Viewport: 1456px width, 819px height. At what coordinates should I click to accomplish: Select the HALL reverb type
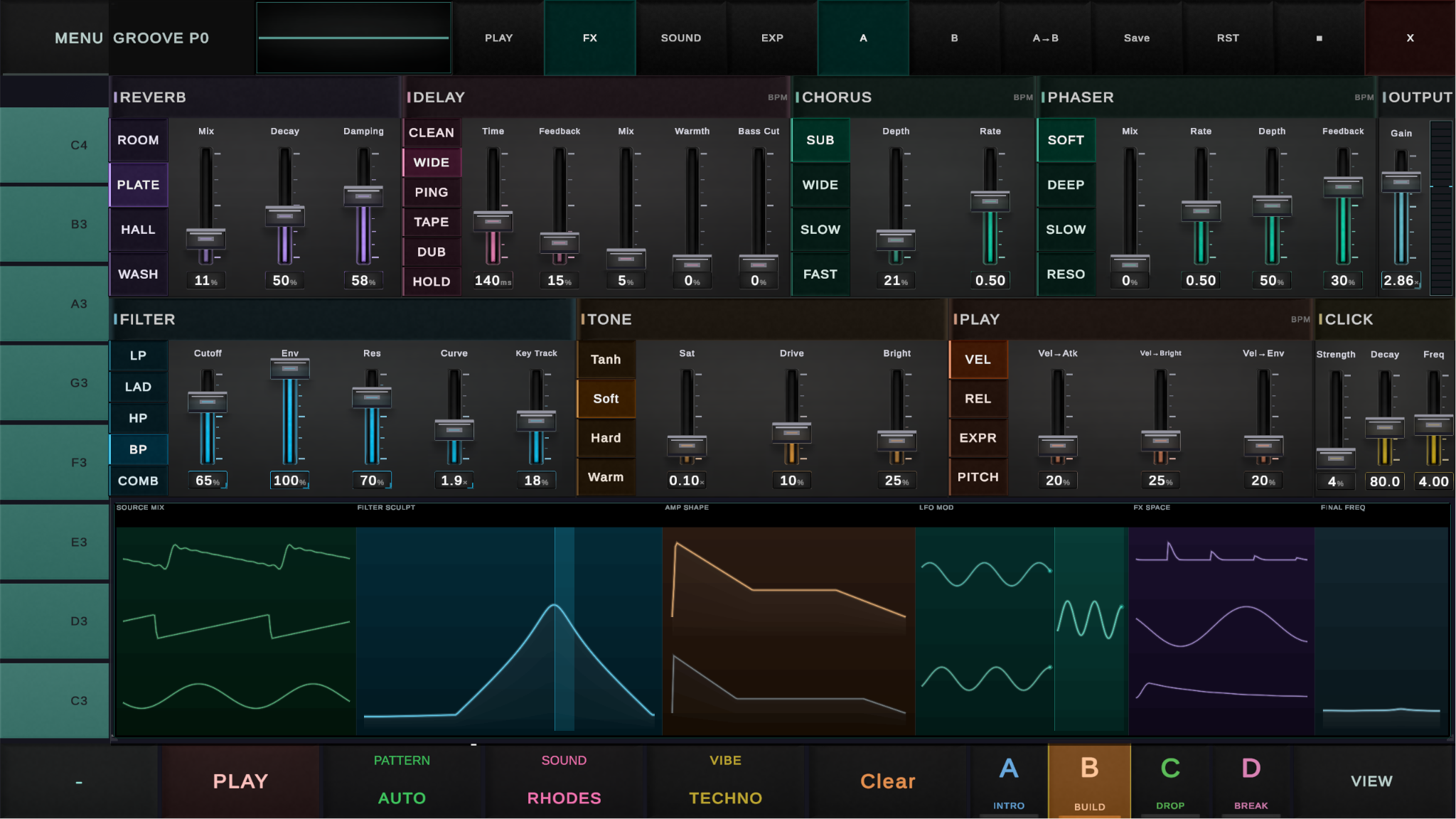138,230
